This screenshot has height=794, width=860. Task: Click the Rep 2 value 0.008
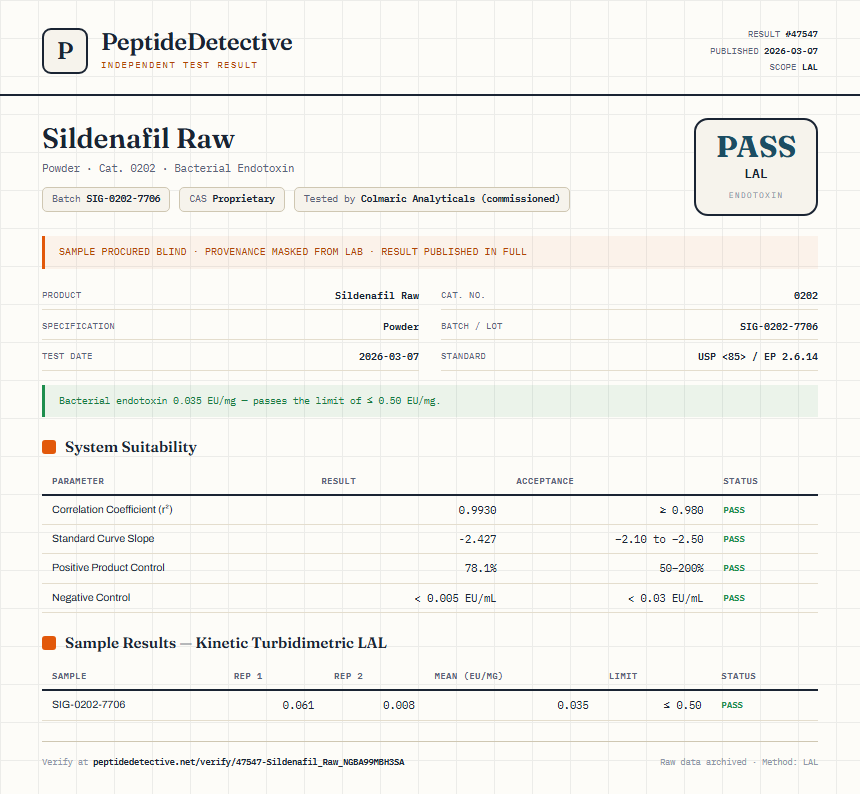pyautogui.click(x=399, y=705)
